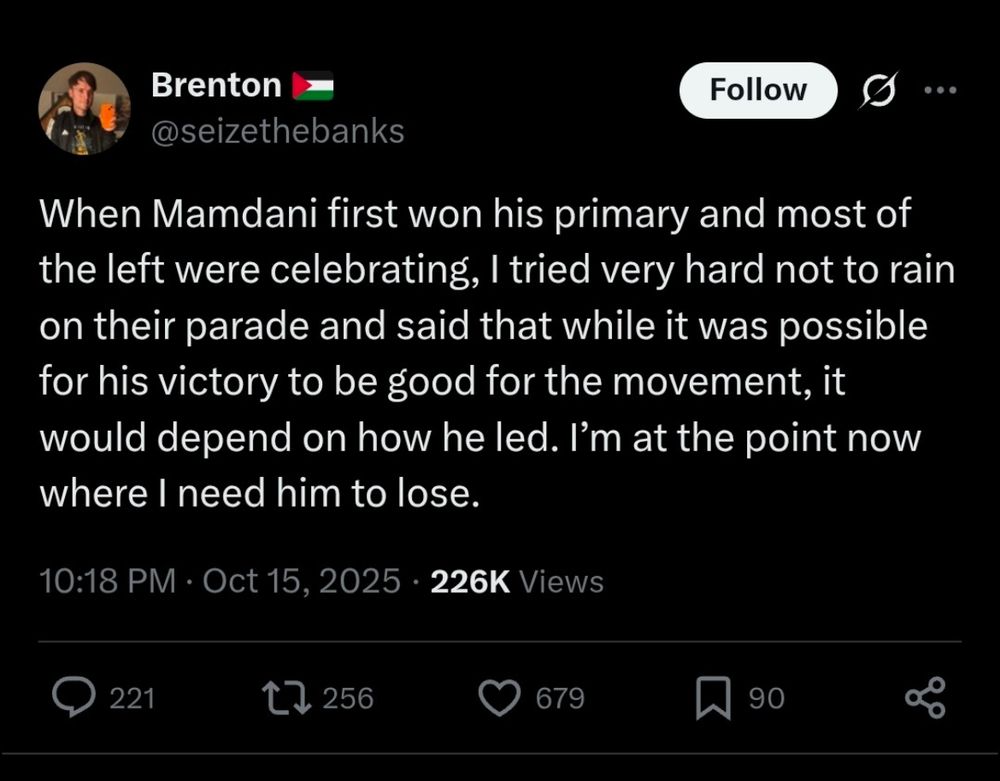Open the @seizethebanks handle link
Viewport: 1000px width, 781px height.
pyautogui.click(x=277, y=130)
